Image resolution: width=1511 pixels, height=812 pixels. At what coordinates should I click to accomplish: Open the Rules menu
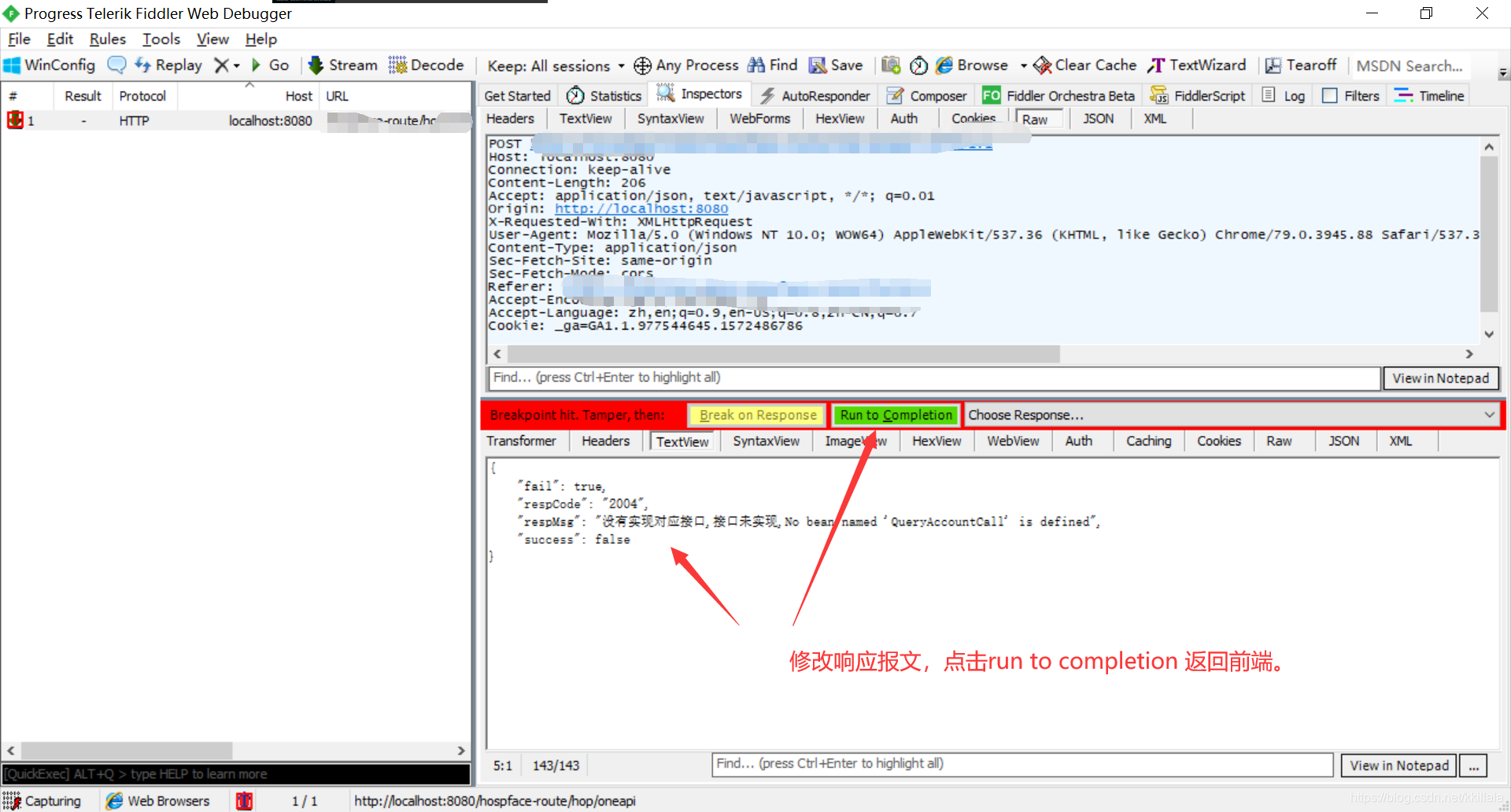[107, 39]
